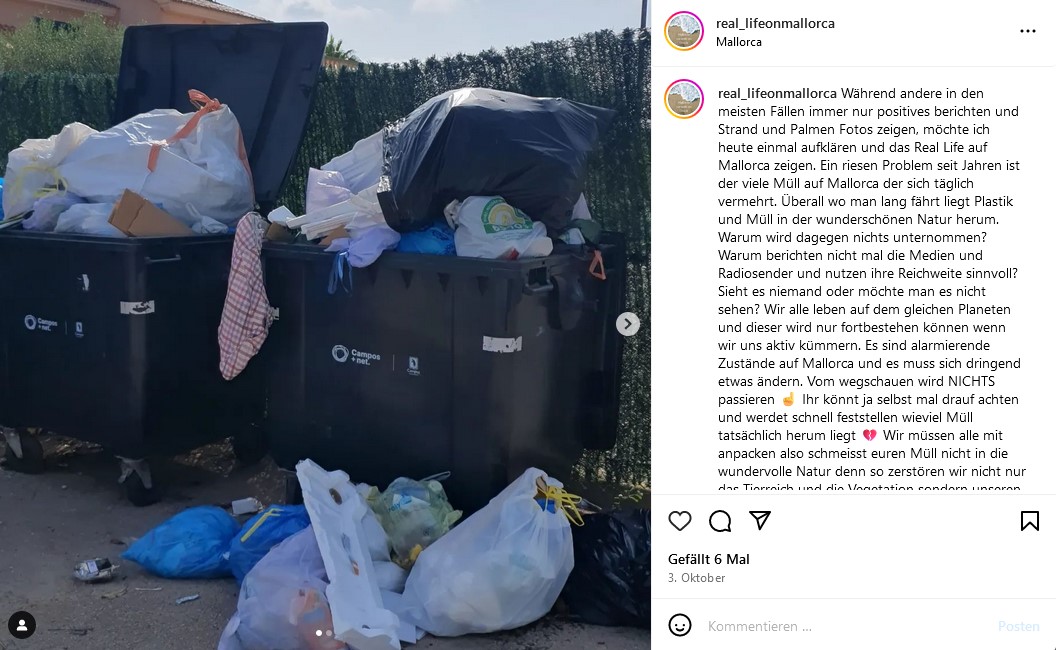Go to next photo with arrow
Image resolution: width=1056 pixels, height=650 pixels.
click(x=628, y=324)
